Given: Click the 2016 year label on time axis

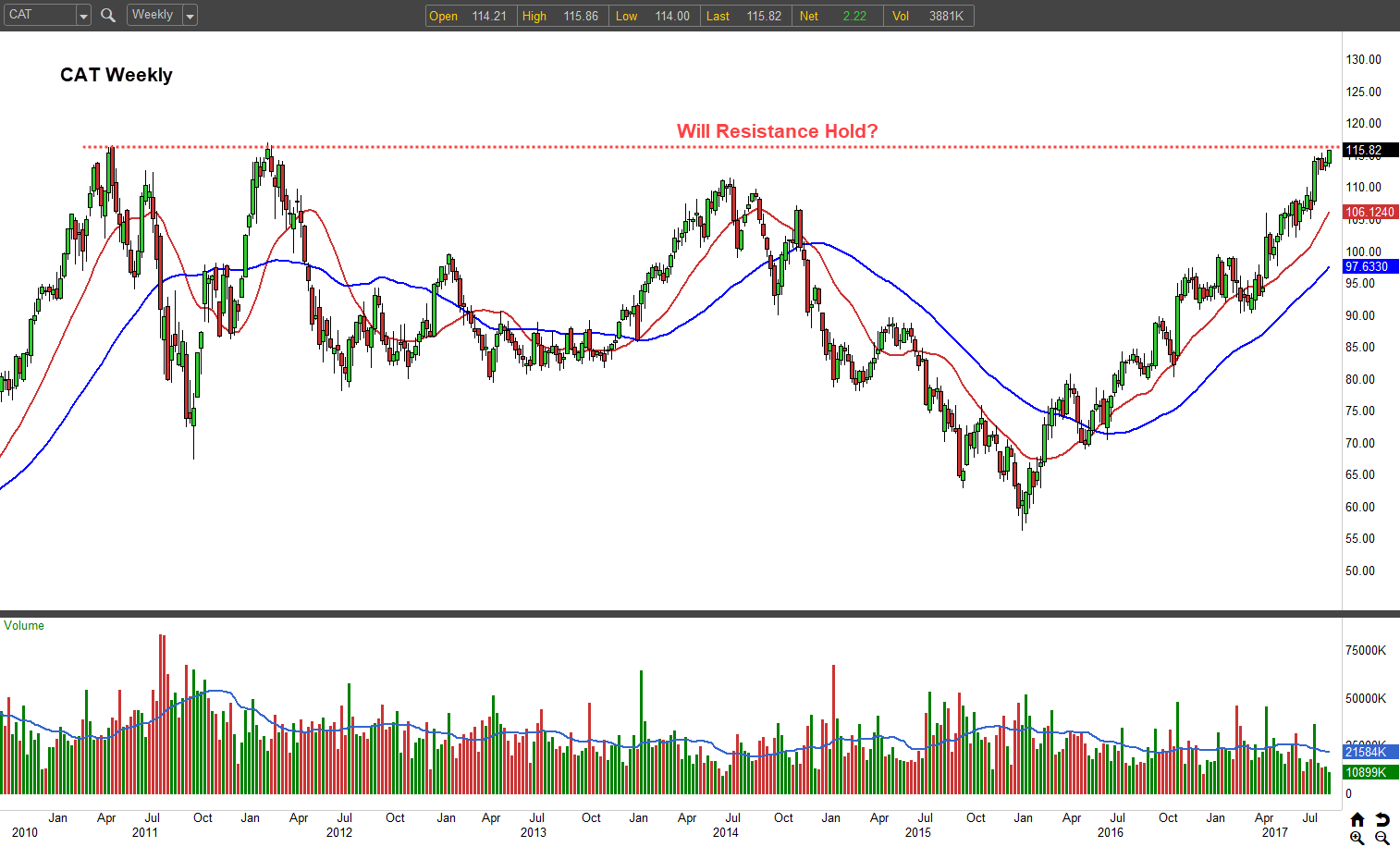Looking at the screenshot, I should [1111, 832].
